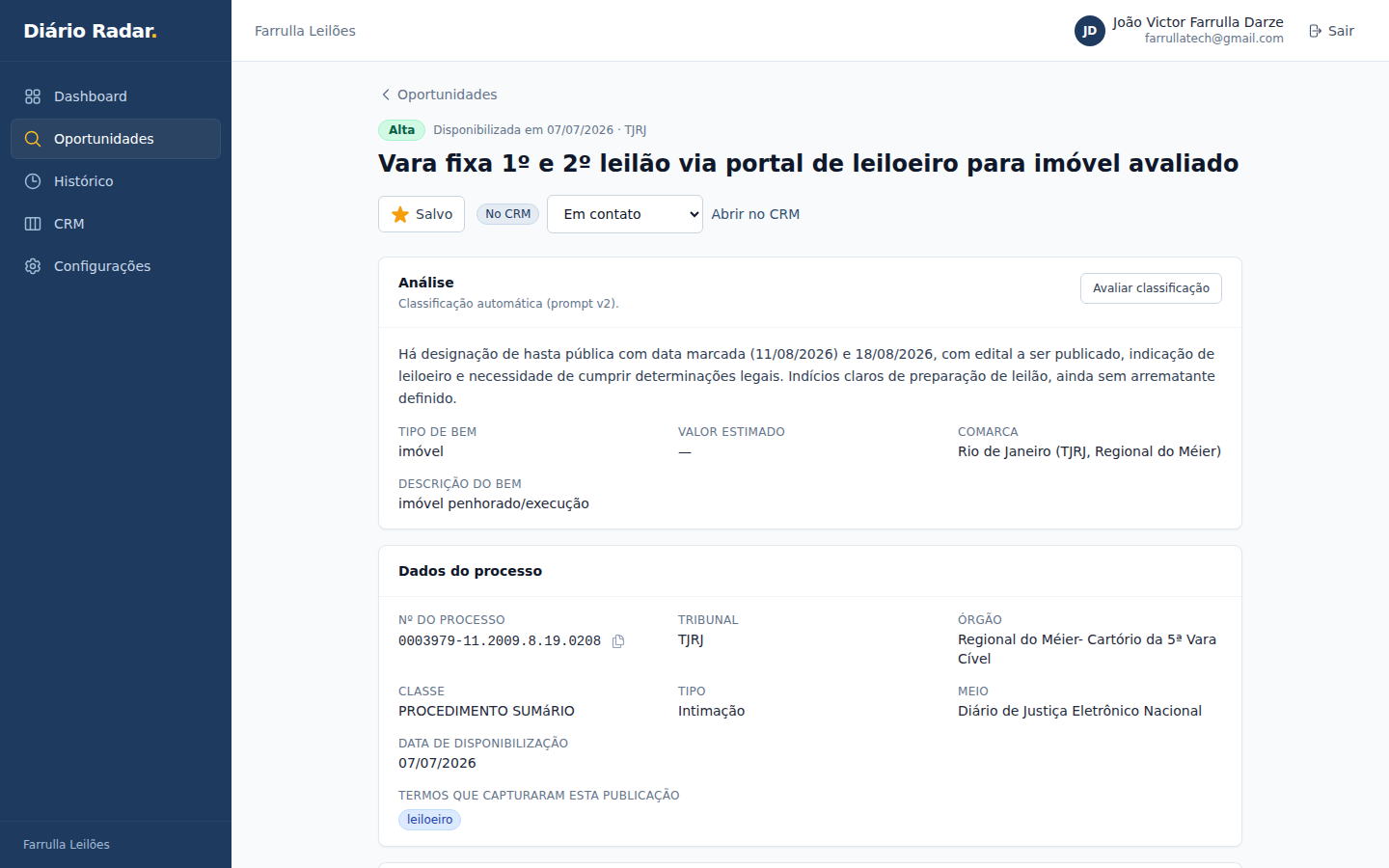Screen dimensions: 1389x868
Task: Click the JD user avatar
Action: click(x=1090, y=31)
